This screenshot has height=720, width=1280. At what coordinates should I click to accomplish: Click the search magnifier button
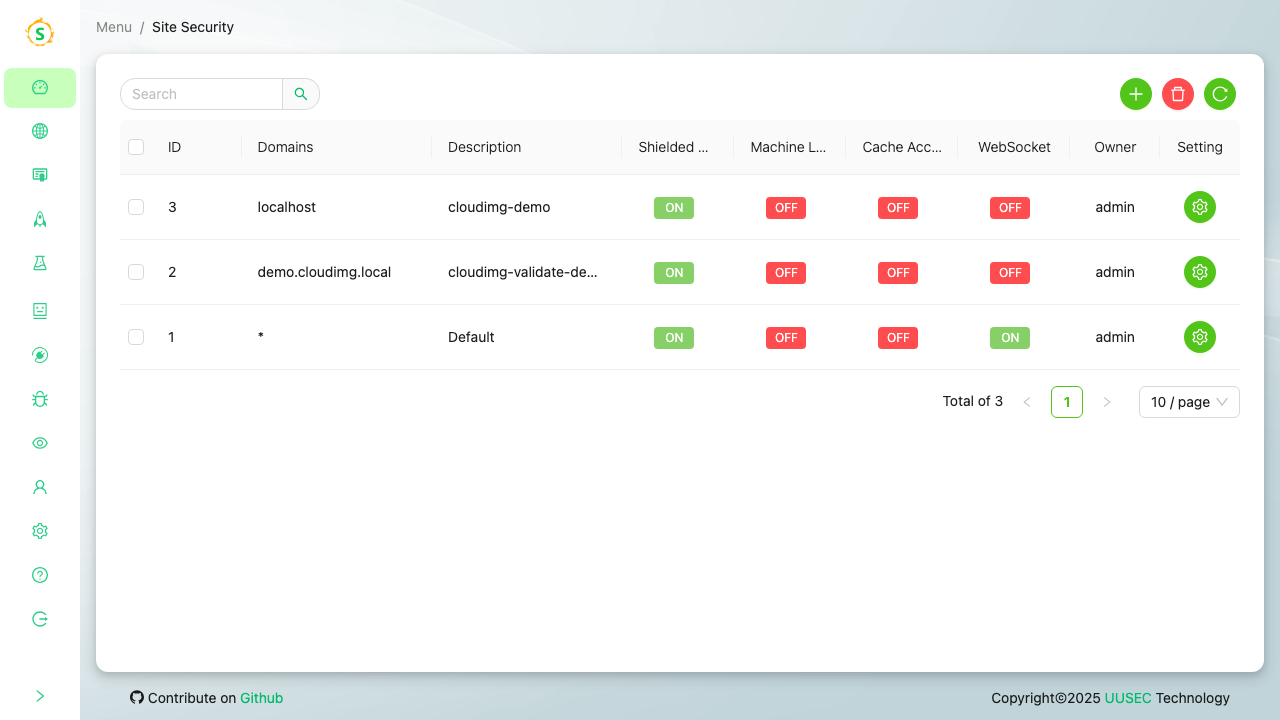point(301,94)
